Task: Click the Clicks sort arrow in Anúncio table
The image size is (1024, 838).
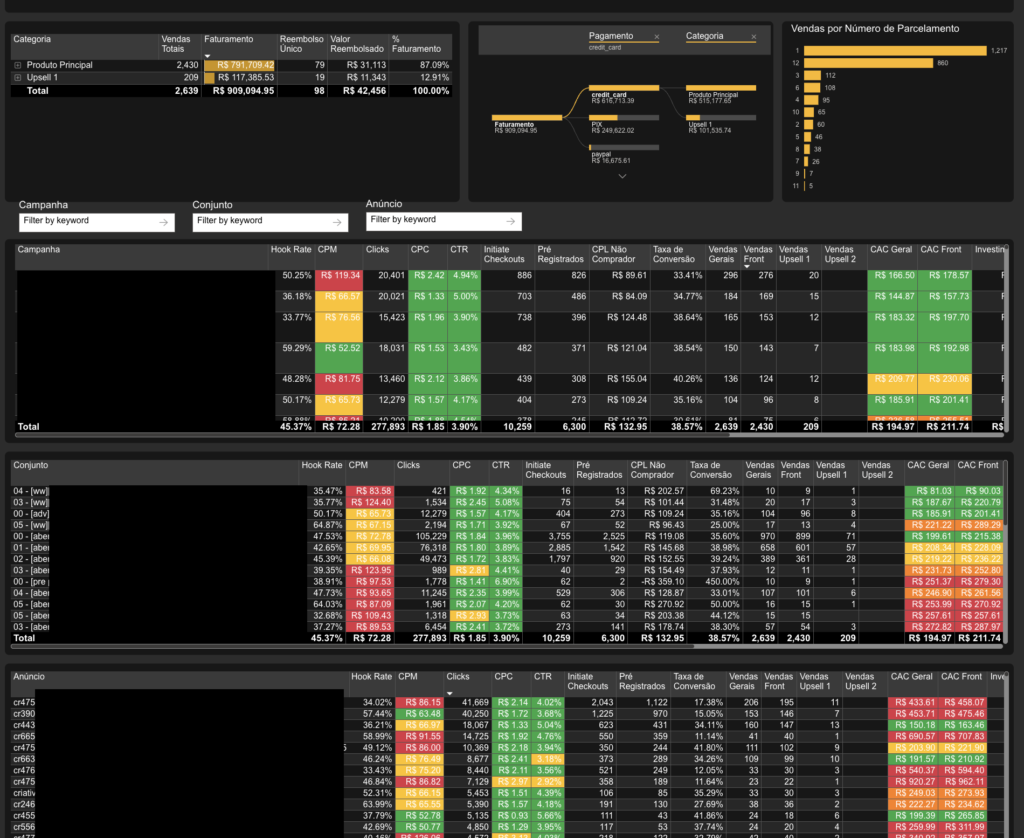Action: tap(450, 692)
